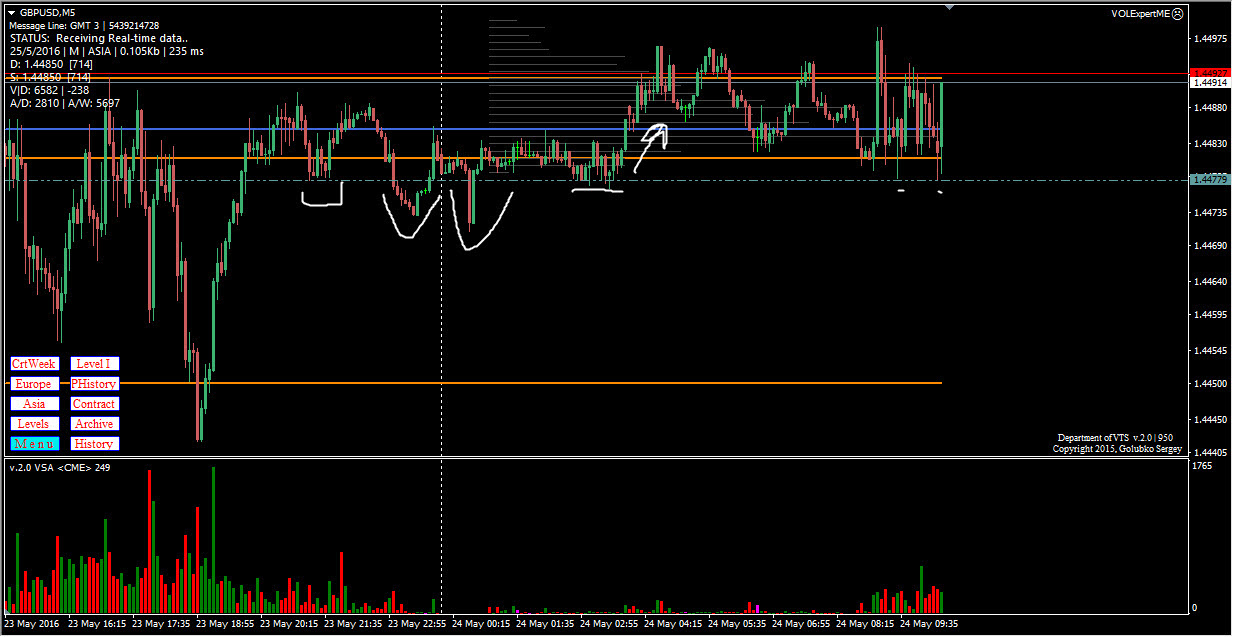Click the 1.44830 price axis value
The width and height of the screenshot is (1233, 637).
pos(1209,144)
